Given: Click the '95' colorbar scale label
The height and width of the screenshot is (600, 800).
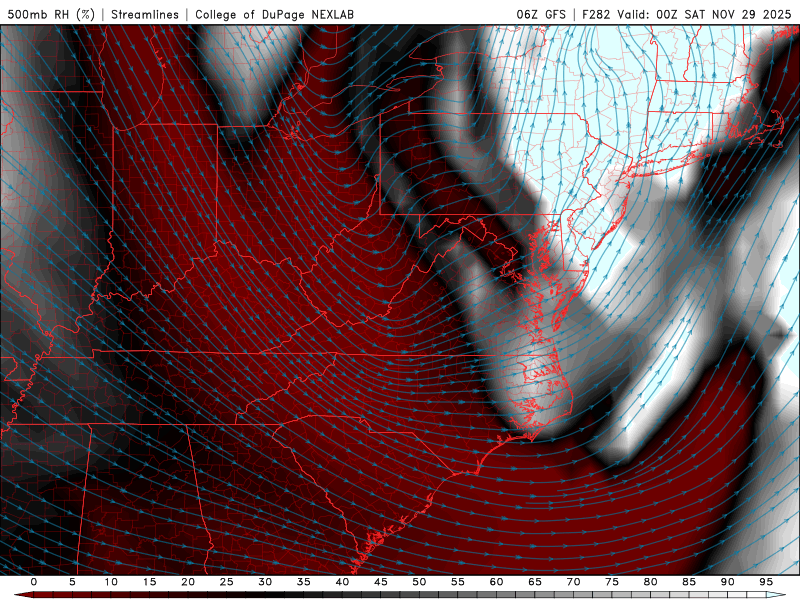Looking at the screenshot, I should pyautogui.click(x=766, y=582).
